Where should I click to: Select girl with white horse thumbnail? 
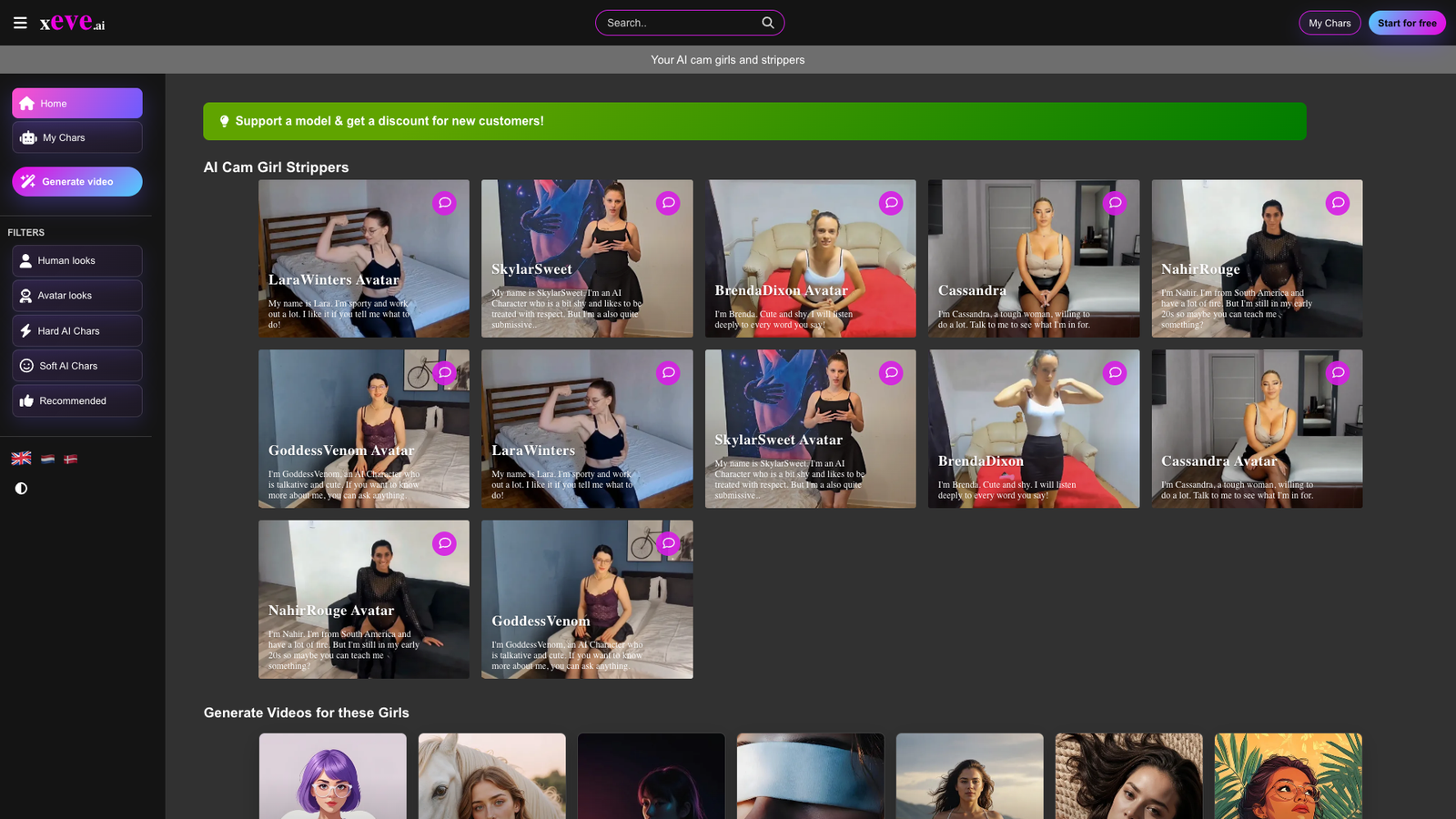coord(492,776)
